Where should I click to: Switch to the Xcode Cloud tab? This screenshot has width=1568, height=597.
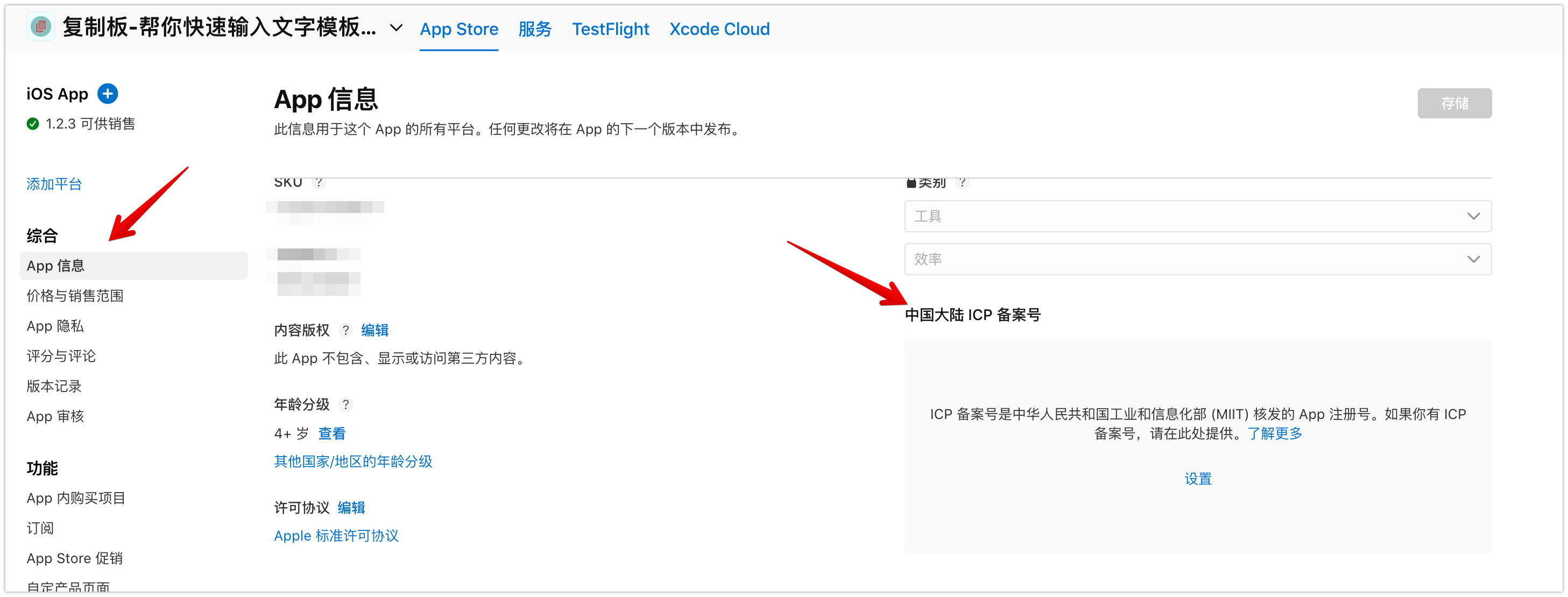point(719,29)
